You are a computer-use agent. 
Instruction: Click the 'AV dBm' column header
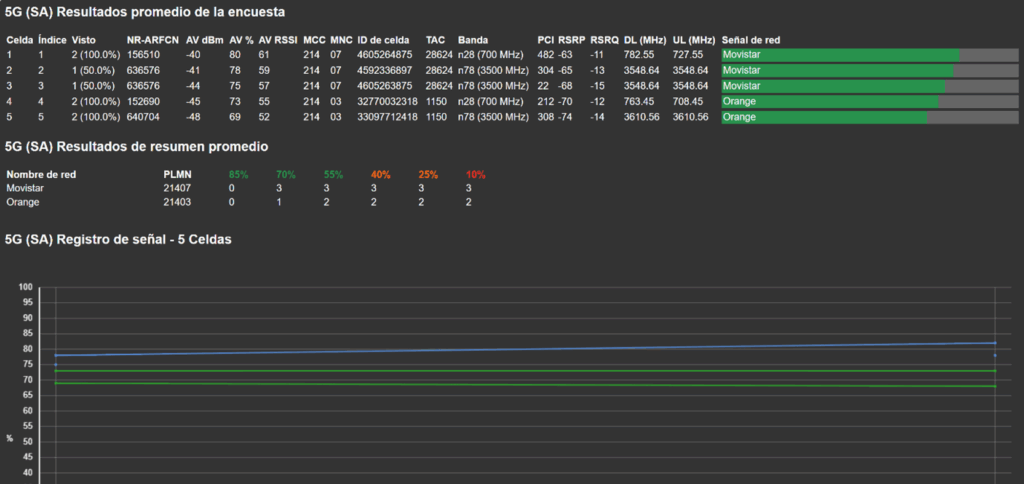[204, 39]
